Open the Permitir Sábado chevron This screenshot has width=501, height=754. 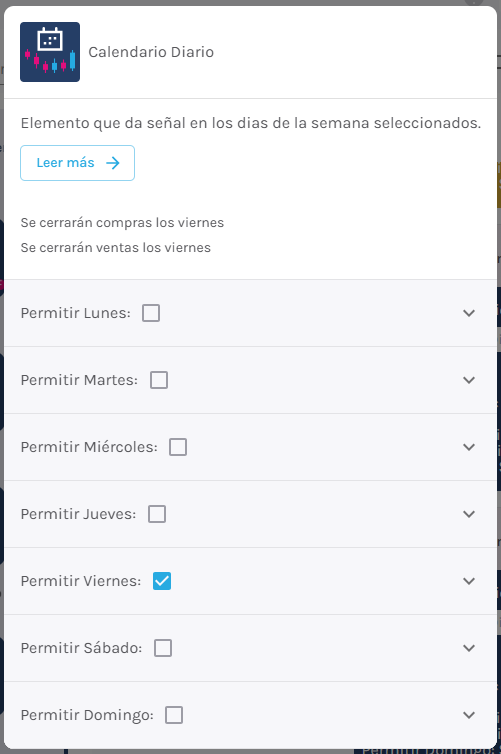click(x=469, y=648)
